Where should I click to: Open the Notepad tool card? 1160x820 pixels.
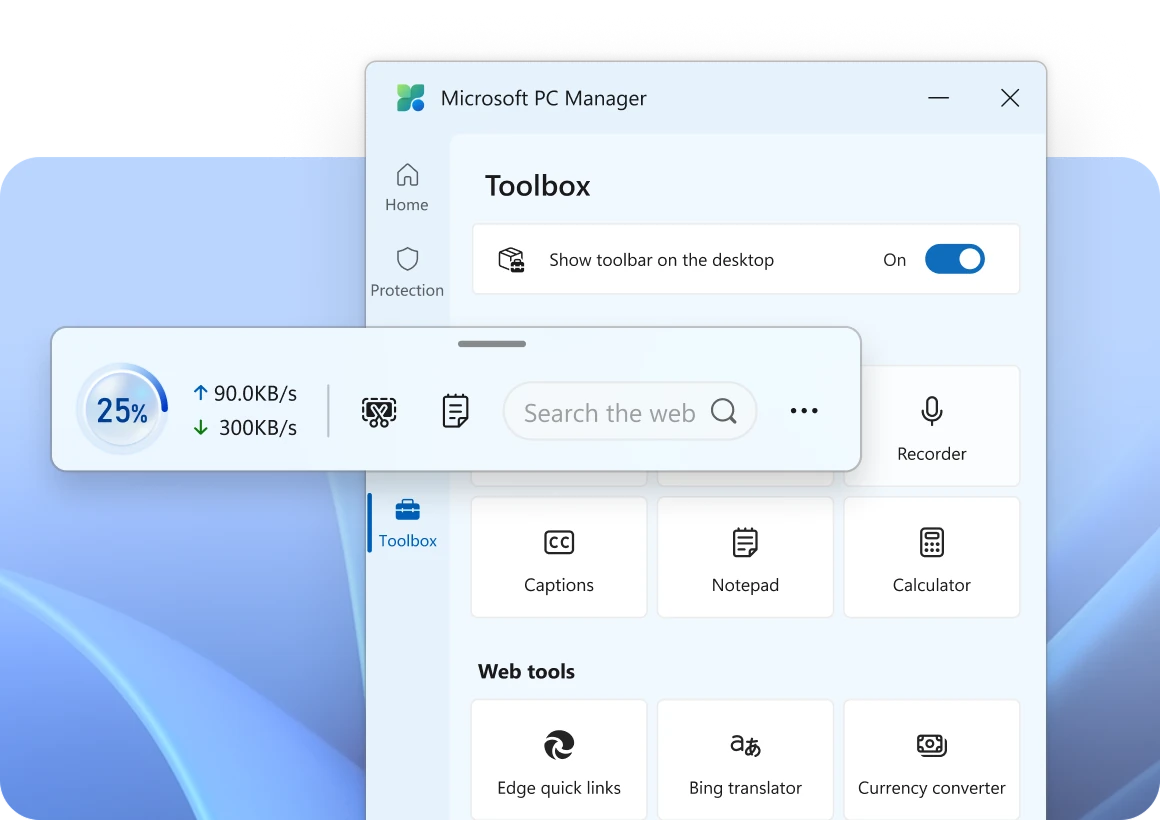pyautogui.click(x=745, y=557)
